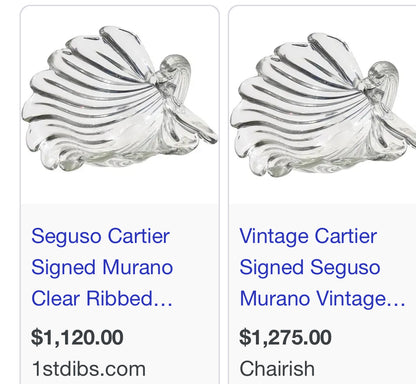Click the word 'Cartier' in the first listing
This screenshot has height=384, width=416.
139,236
